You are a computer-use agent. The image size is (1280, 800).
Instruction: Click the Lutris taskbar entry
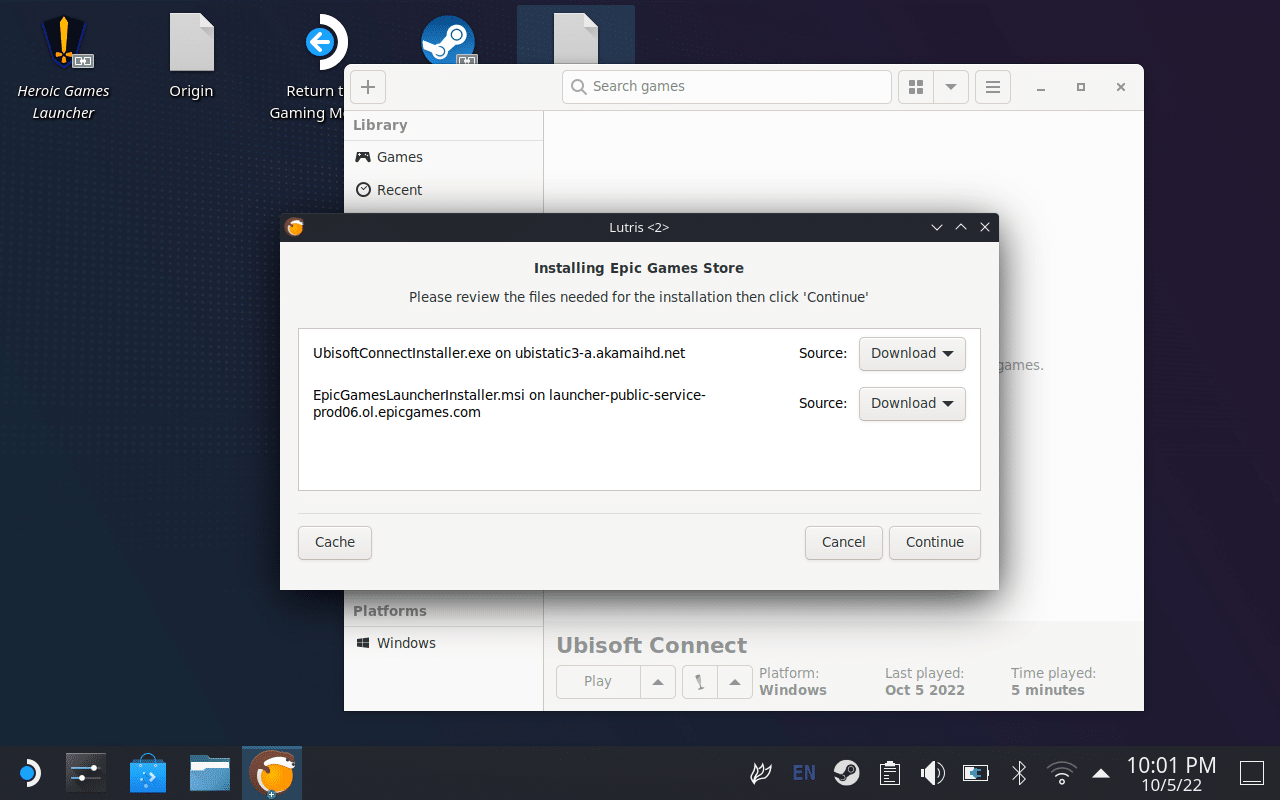coord(272,773)
